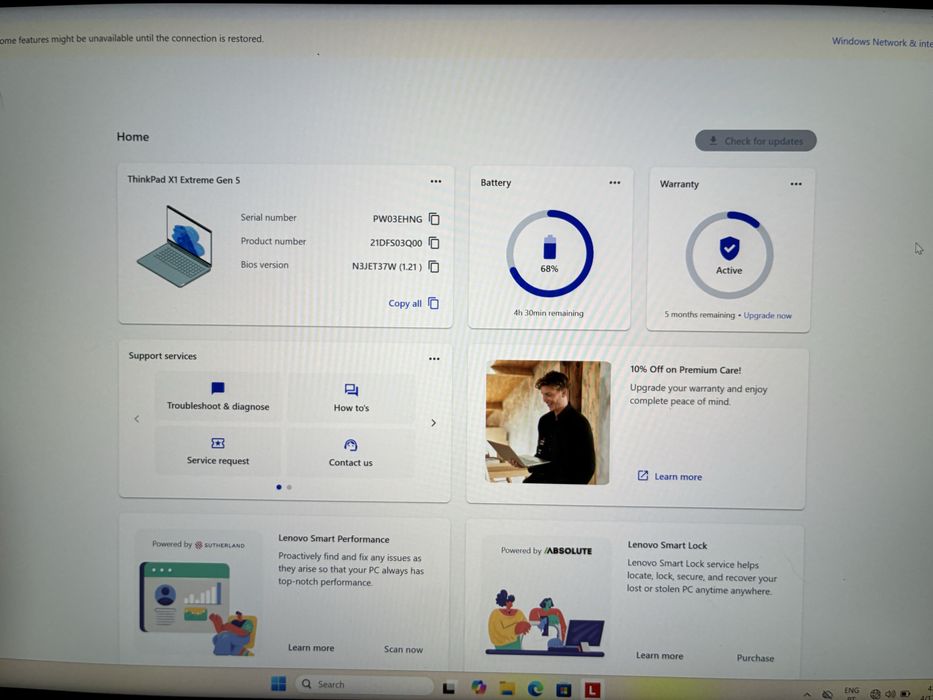Copy the serial number PW03EHNG

pyautogui.click(x=434, y=219)
